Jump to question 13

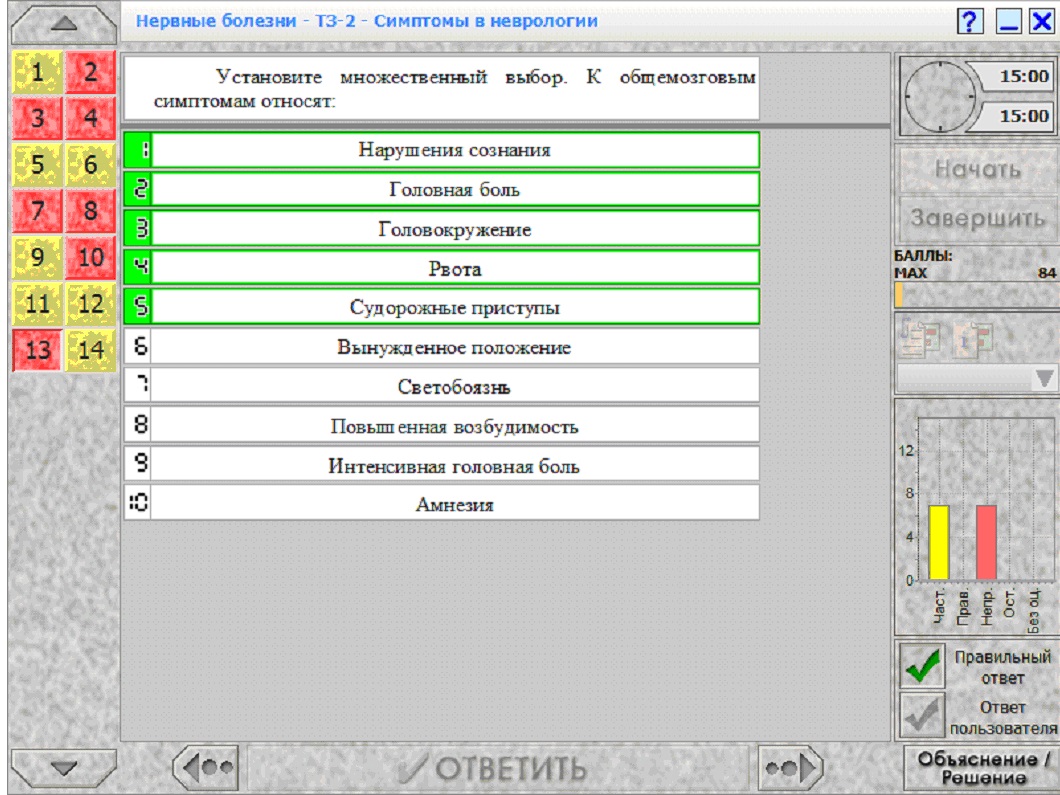pos(38,350)
